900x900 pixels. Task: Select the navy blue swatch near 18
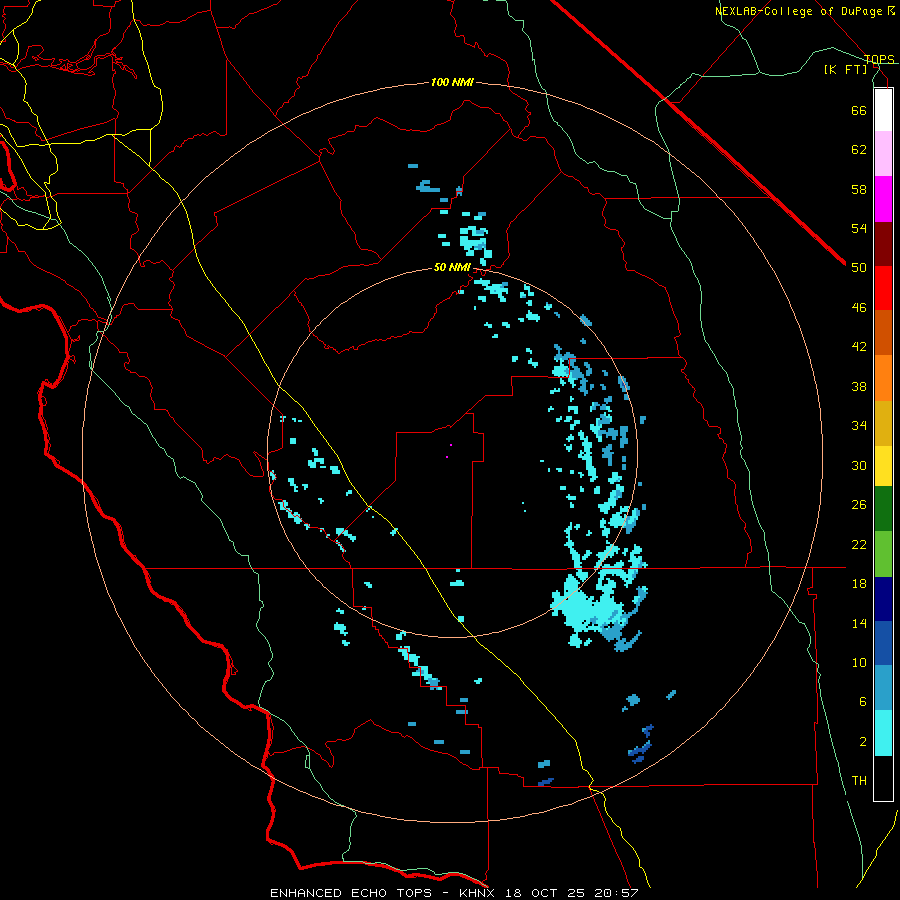(x=883, y=599)
